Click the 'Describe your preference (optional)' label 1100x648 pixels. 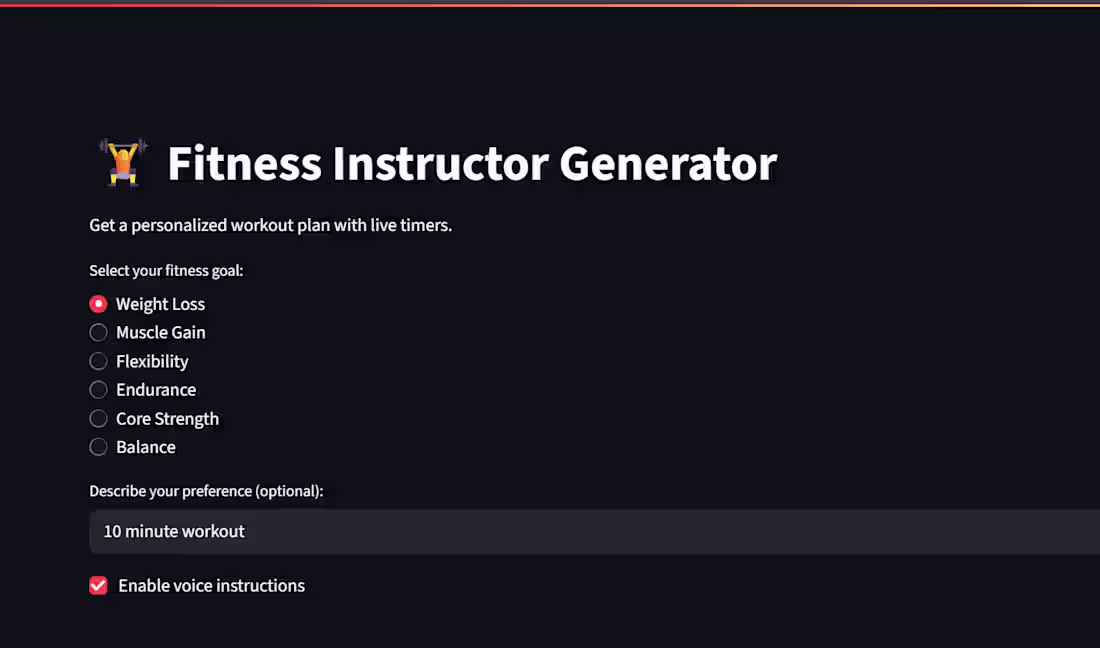pos(206,491)
